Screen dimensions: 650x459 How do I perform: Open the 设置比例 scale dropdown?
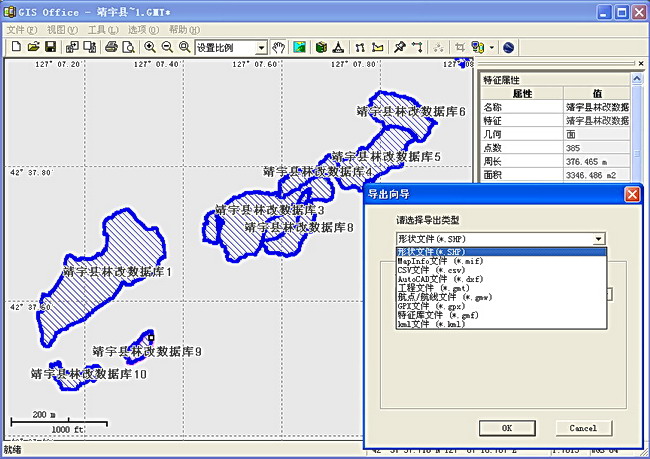pos(261,47)
